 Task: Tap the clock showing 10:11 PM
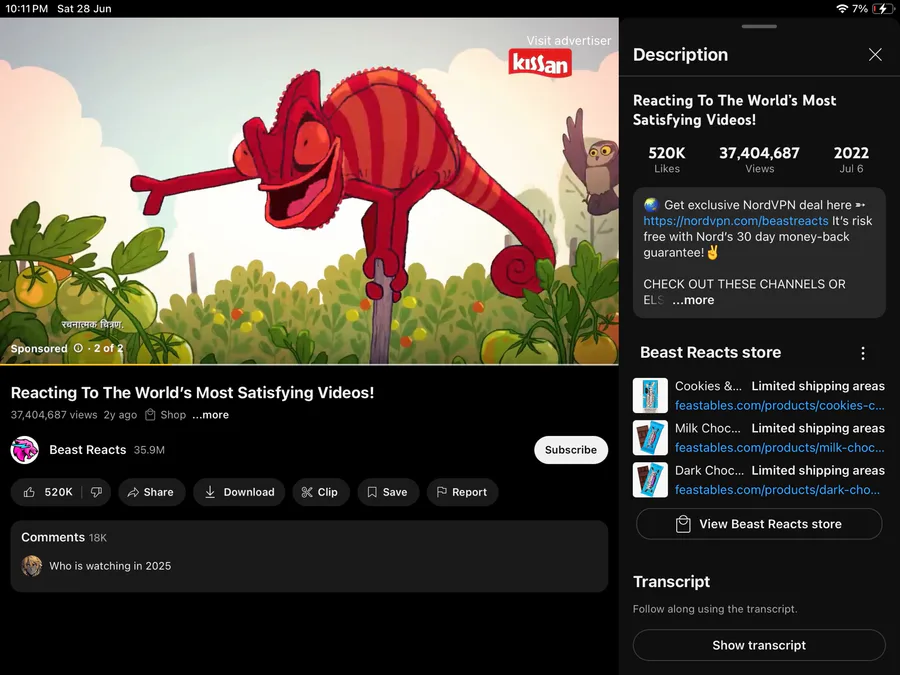click(27, 9)
